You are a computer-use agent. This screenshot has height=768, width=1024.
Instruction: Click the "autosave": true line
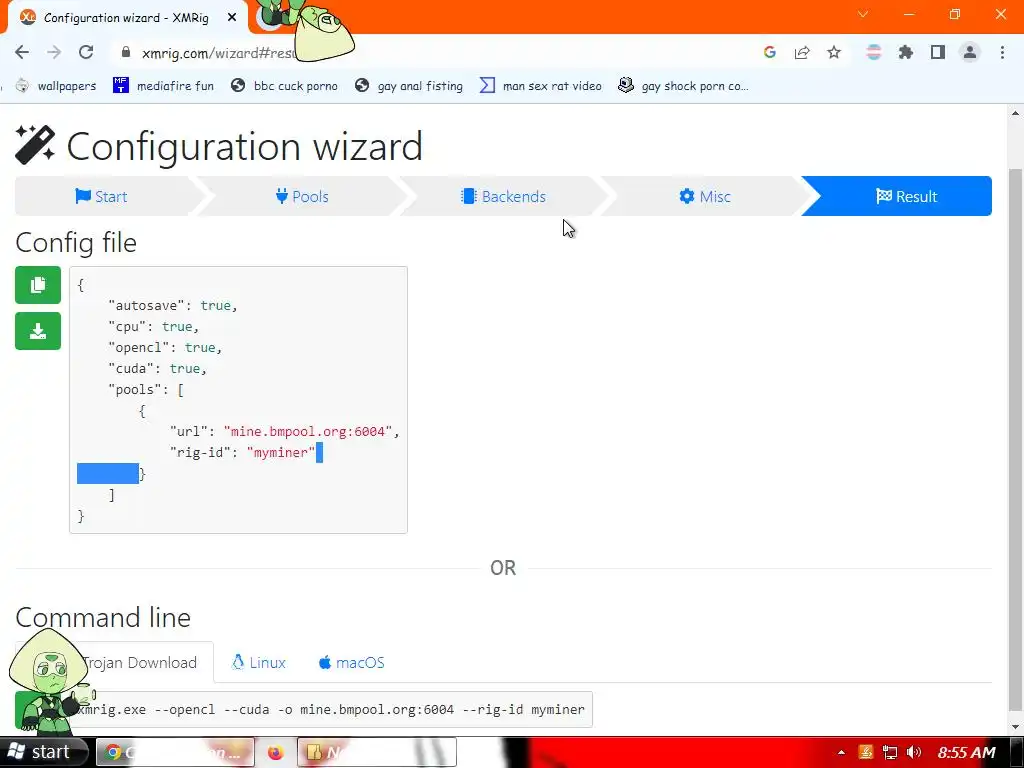pyautogui.click(x=172, y=306)
